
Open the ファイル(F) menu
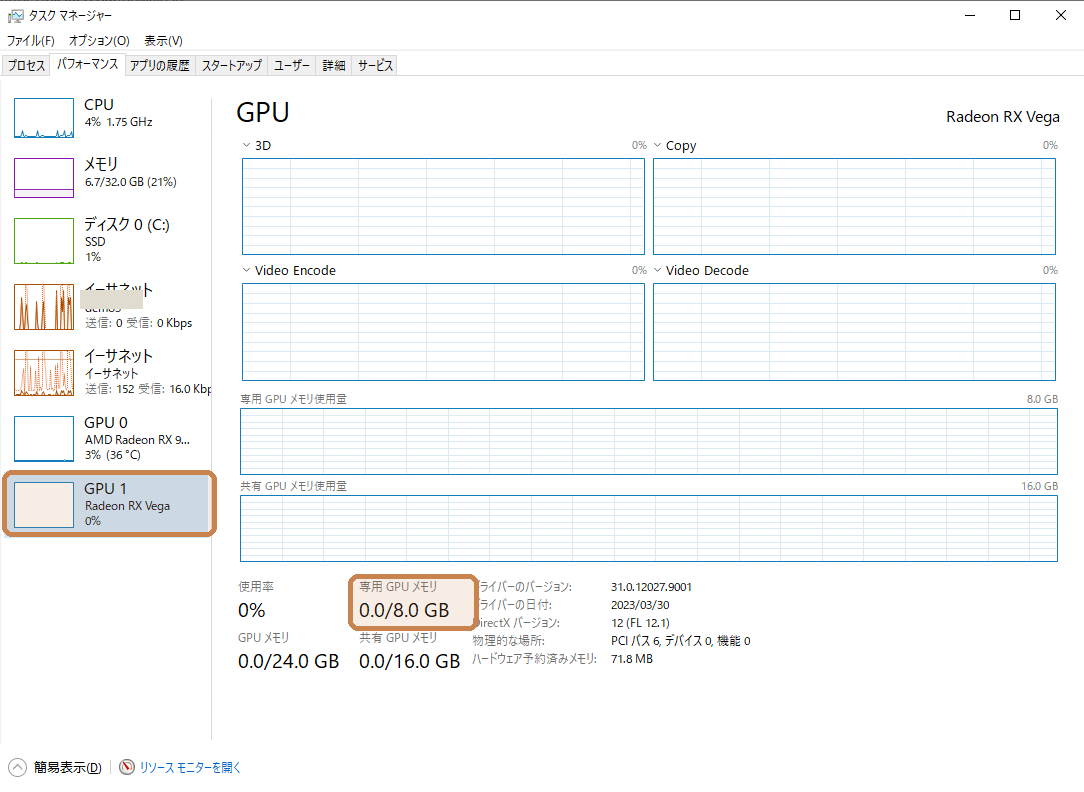(x=30, y=41)
